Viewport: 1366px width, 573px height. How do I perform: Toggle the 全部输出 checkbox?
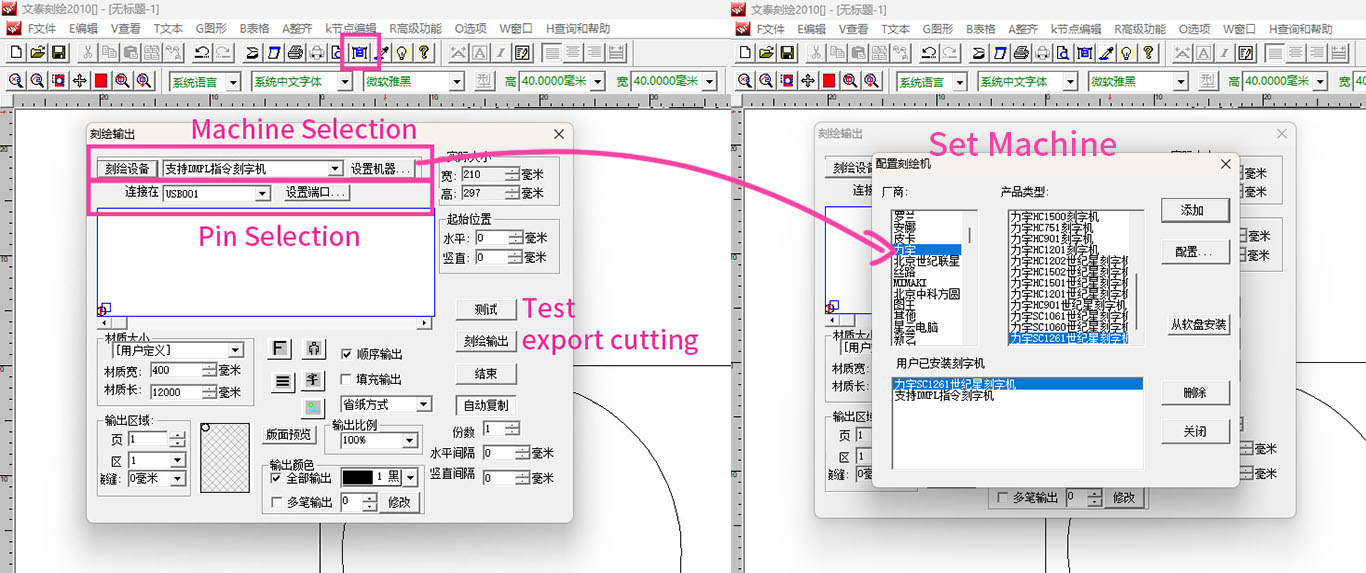pos(277,478)
